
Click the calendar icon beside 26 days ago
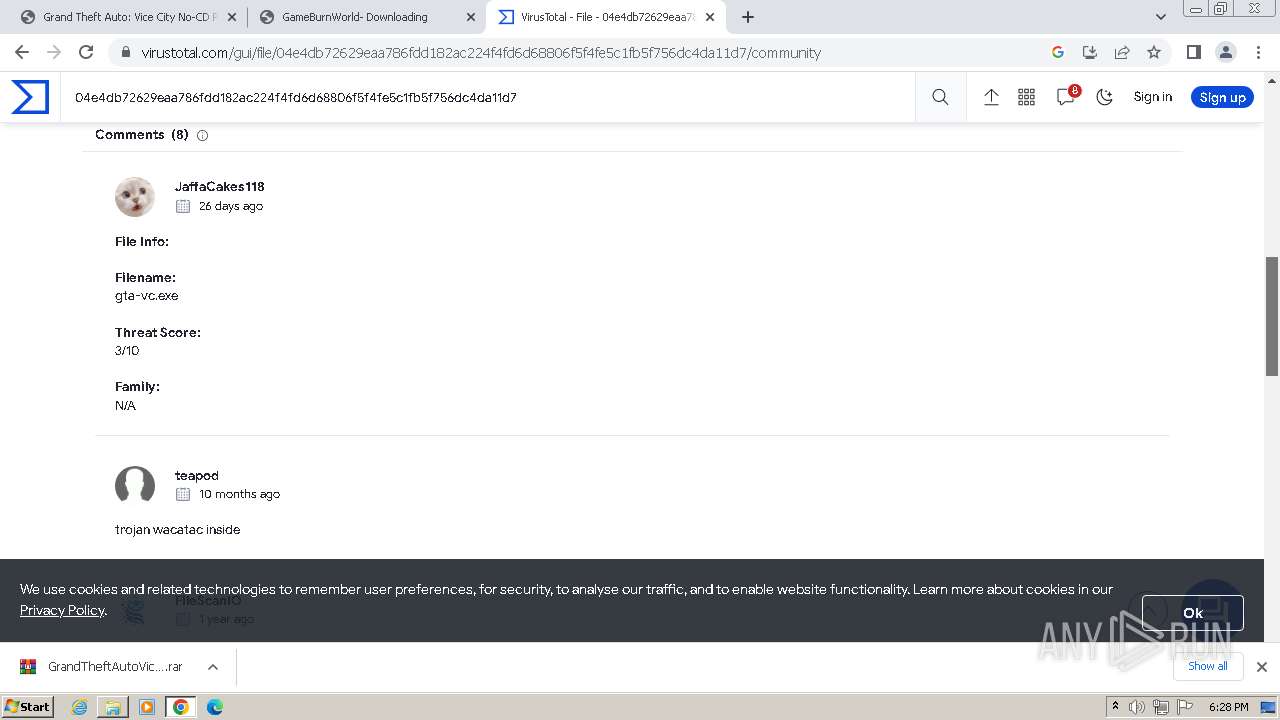coord(183,206)
